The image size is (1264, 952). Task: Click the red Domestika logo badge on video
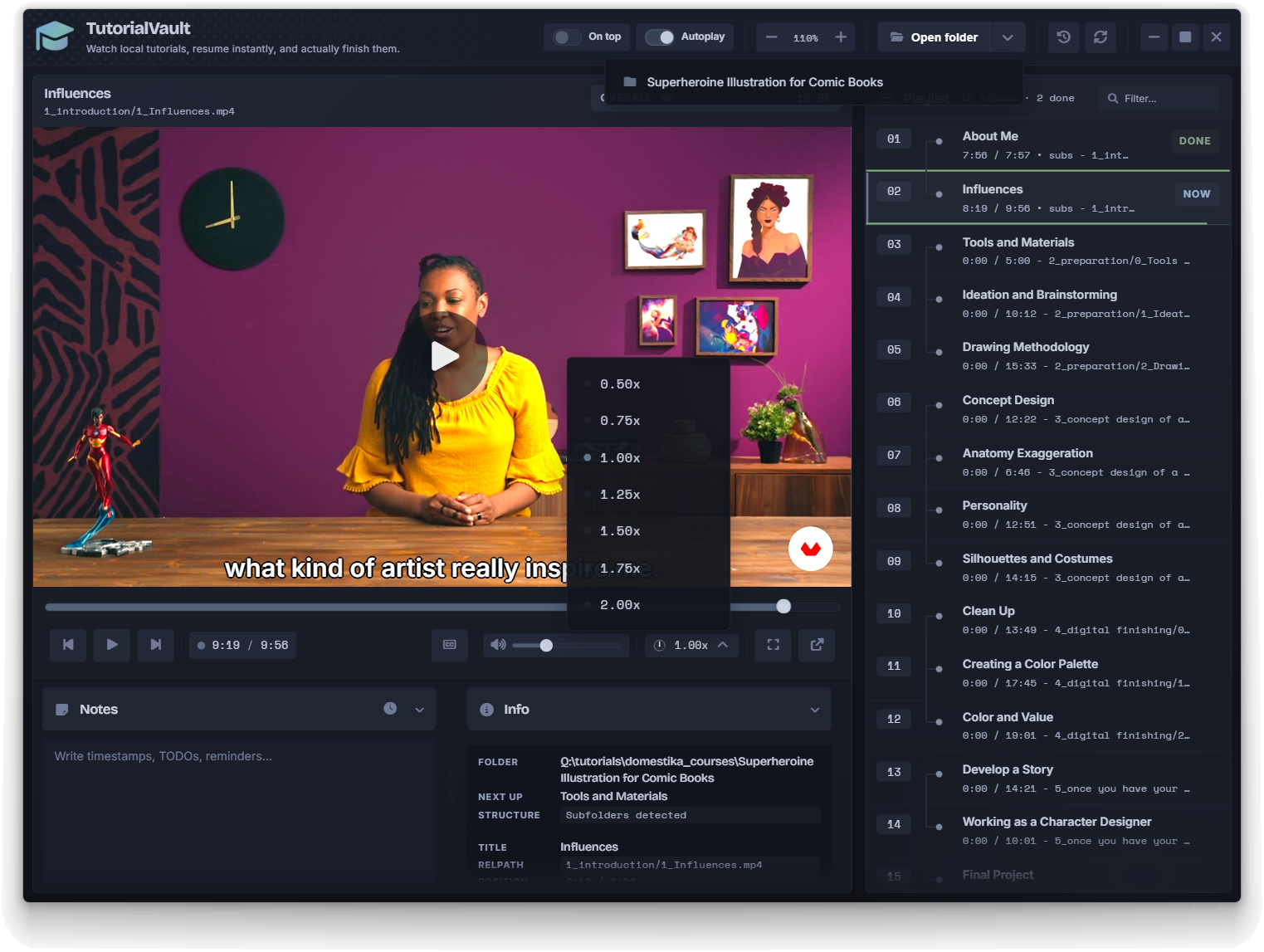click(x=811, y=549)
